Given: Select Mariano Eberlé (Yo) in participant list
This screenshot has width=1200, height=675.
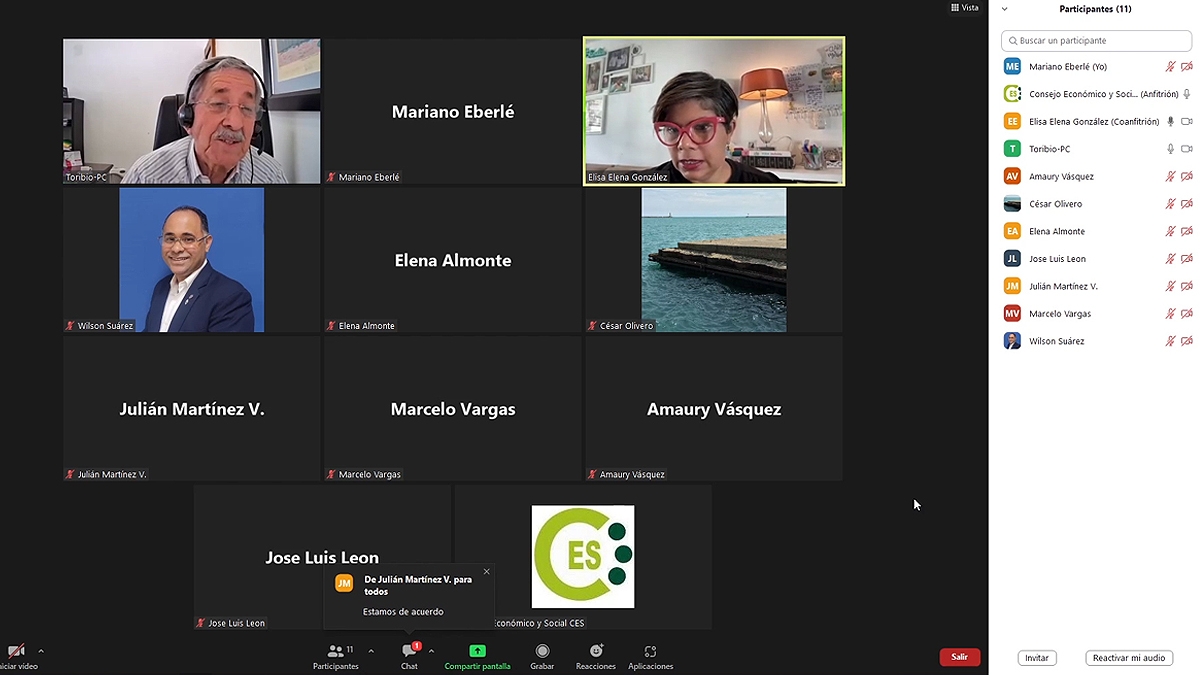Looking at the screenshot, I should tap(1096, 67).
